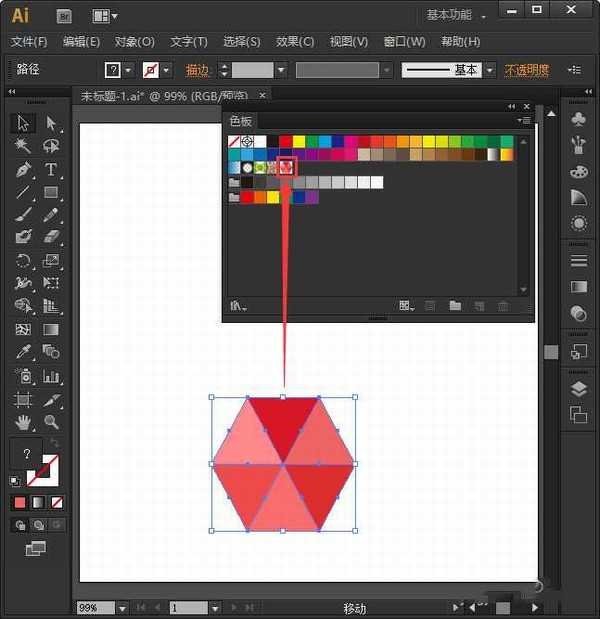This screenshot has height=619, width=600.
Task: Select the Pen tool
Action: click(x=23, y=169)
